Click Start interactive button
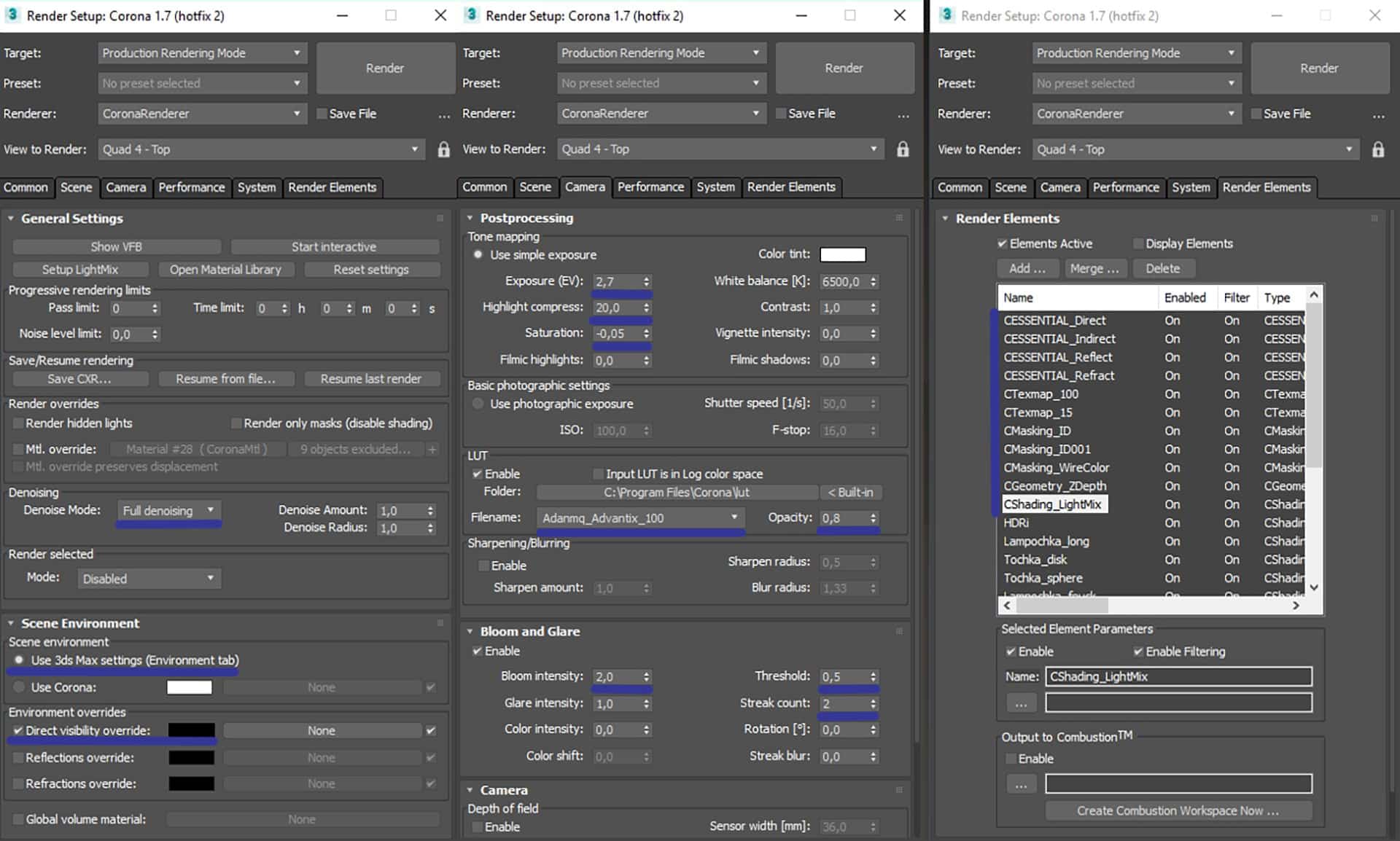 (x=335, y=247)
